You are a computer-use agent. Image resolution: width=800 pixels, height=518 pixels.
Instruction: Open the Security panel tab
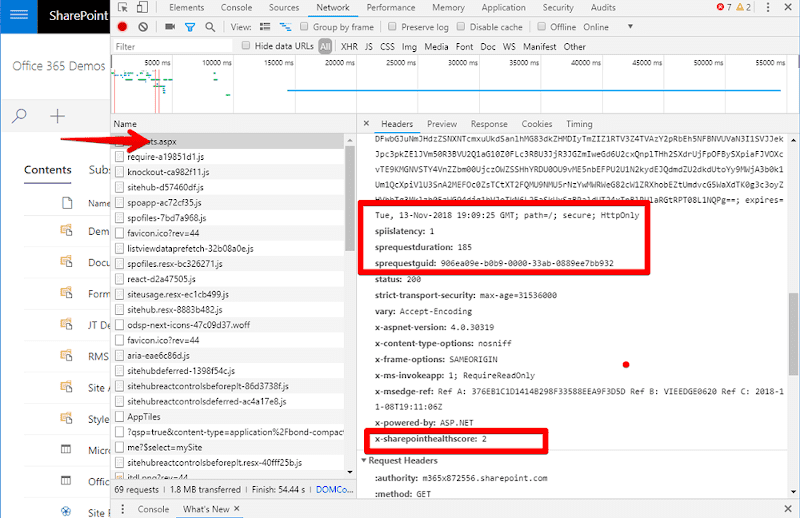[558, 7]
